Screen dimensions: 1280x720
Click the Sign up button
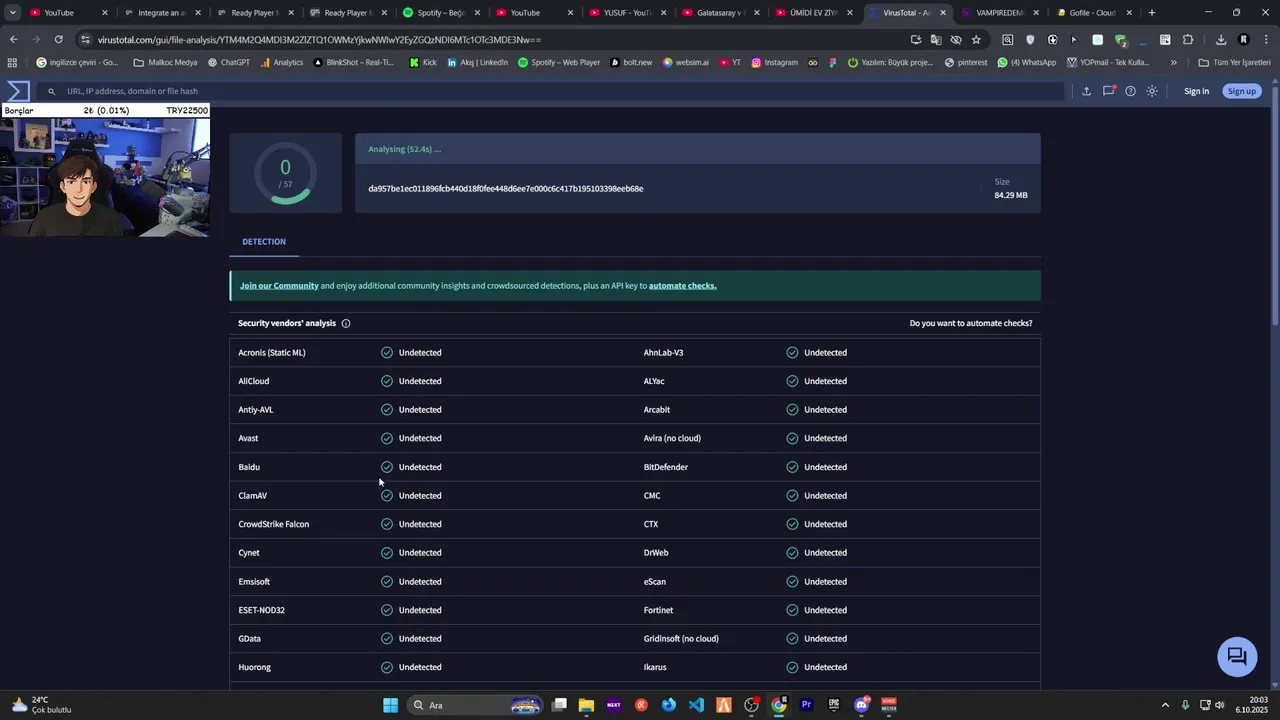(1242, 91)
